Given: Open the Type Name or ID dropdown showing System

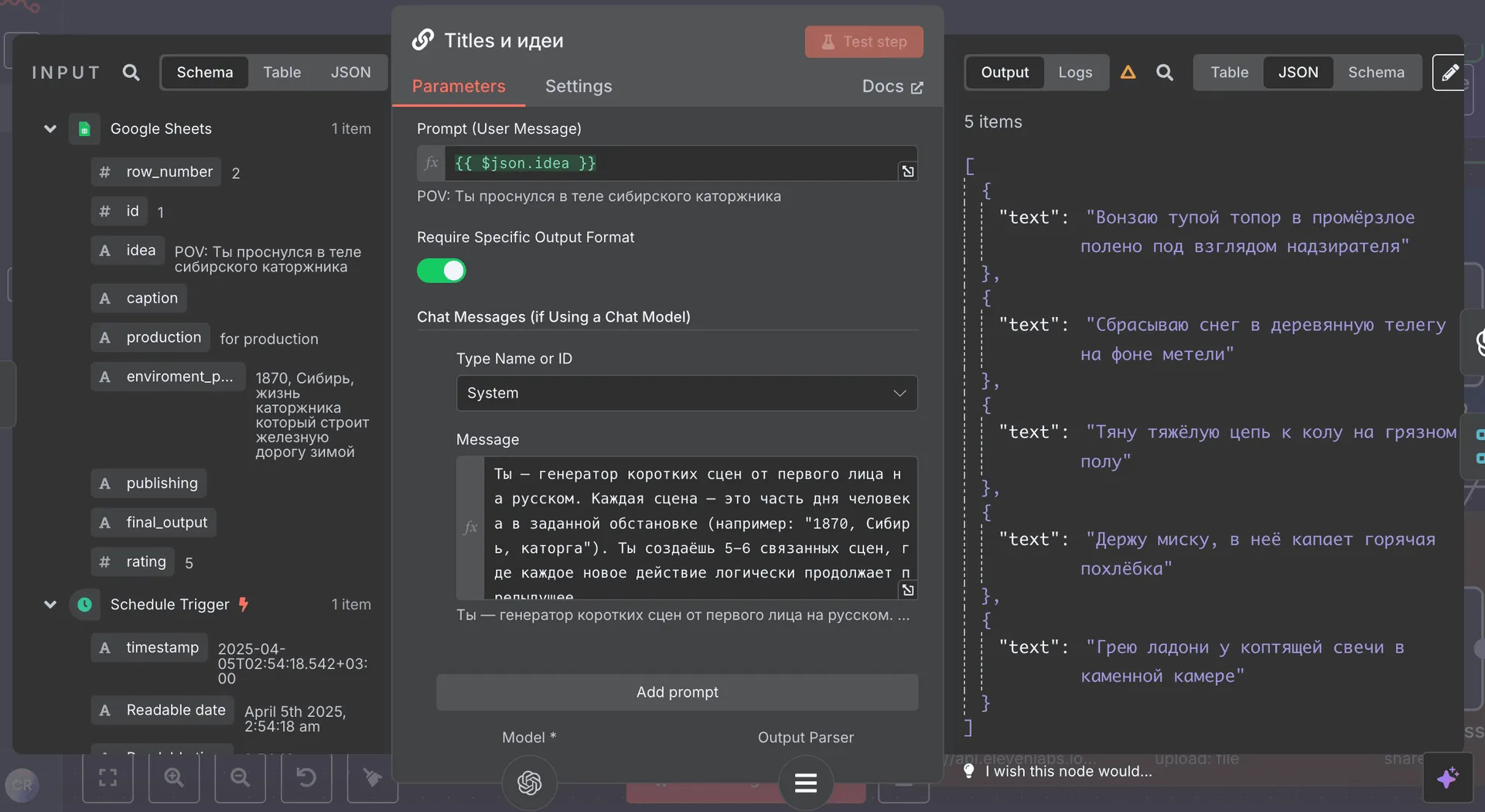Looking at the screenshot, I should 686,393.
